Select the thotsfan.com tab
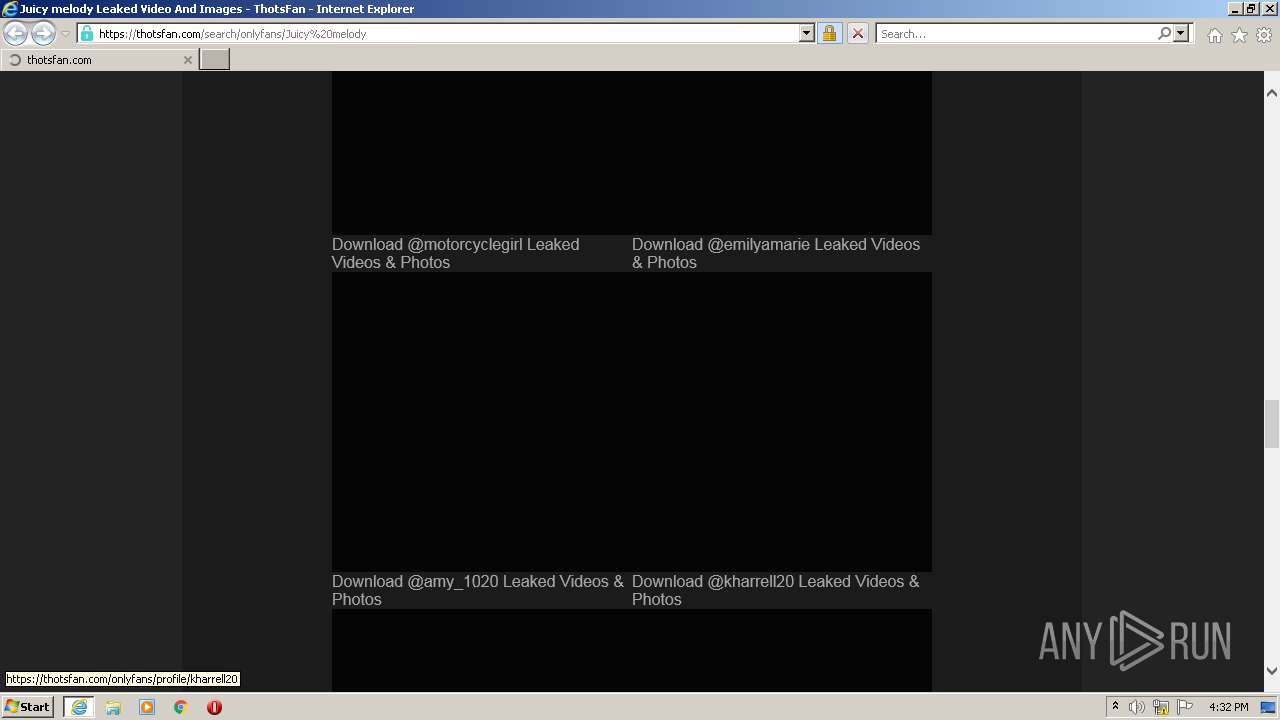 98,60
